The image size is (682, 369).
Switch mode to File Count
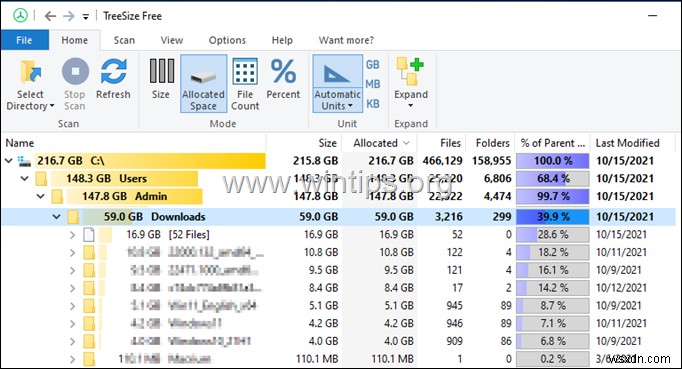245,85
